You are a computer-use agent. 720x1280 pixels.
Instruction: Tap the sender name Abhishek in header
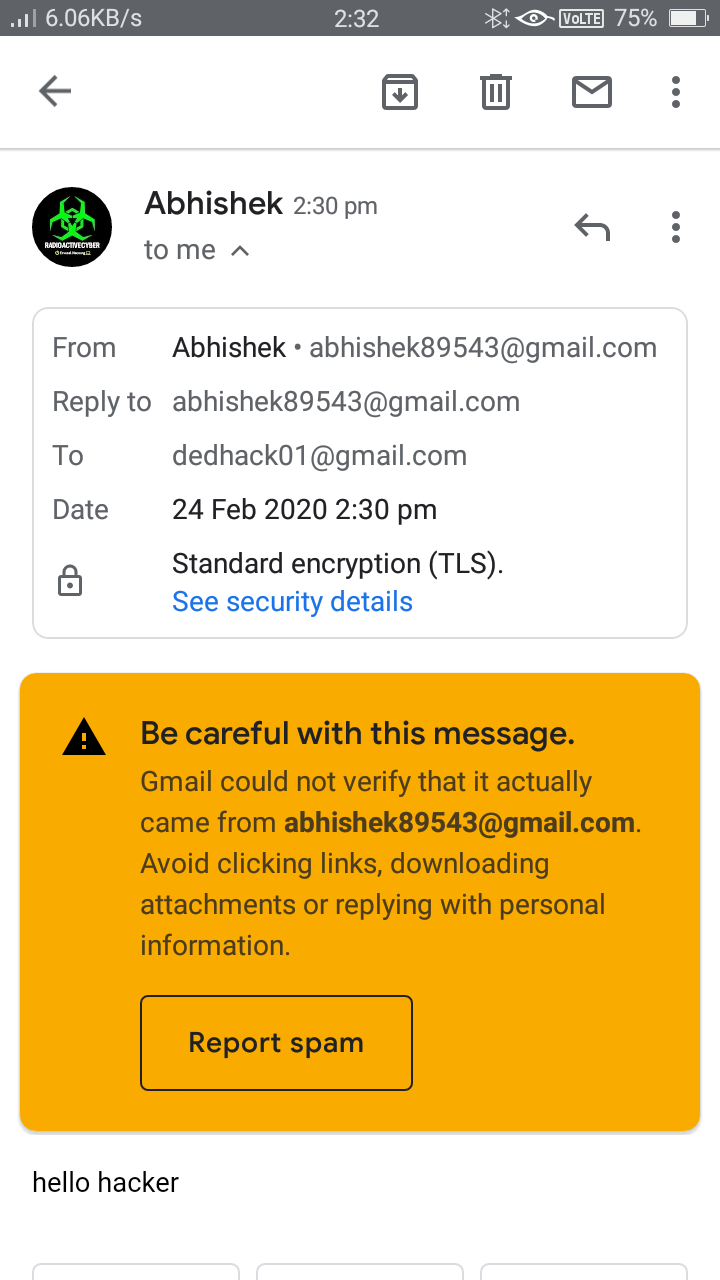pyautogui.click(x=214, y=204)
